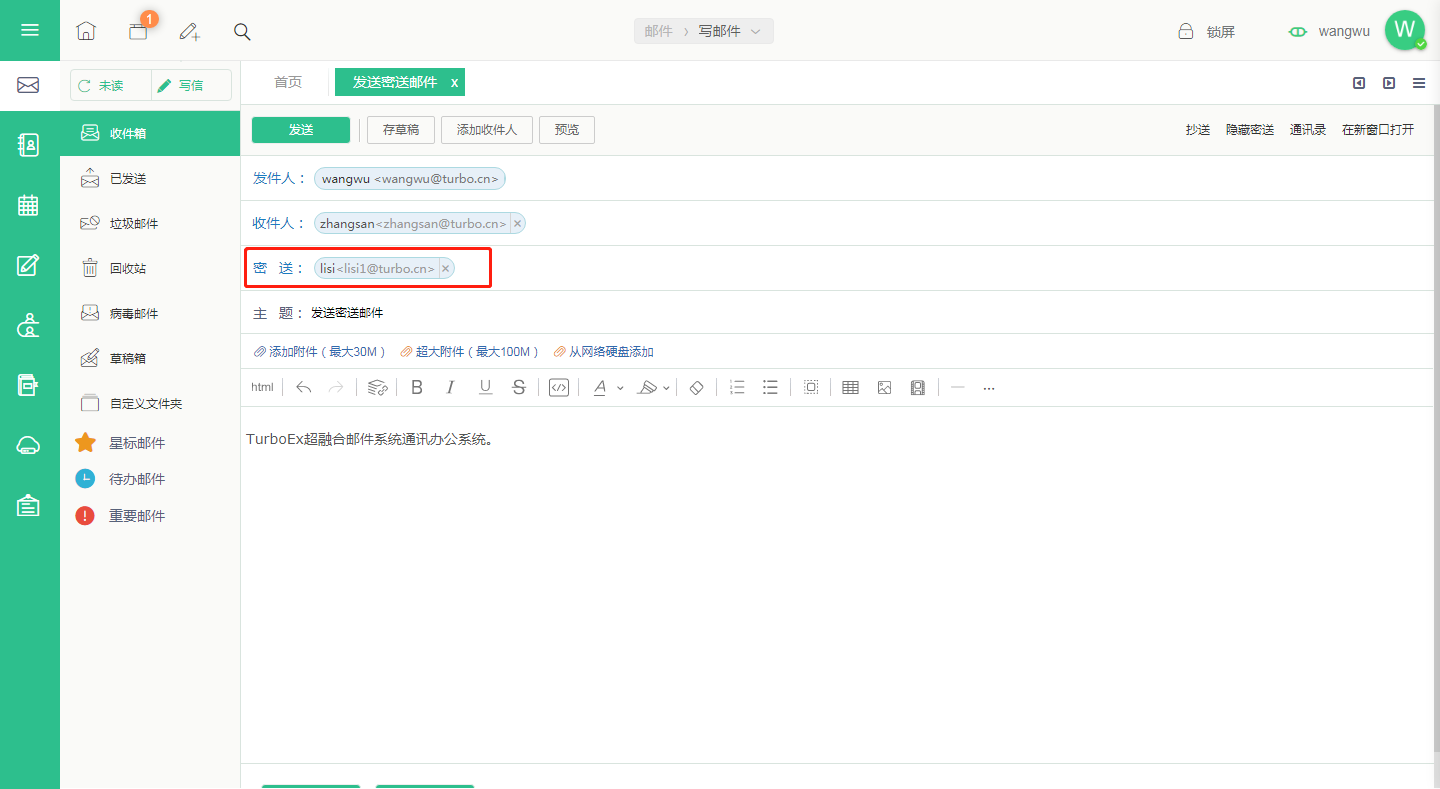Screen dimensions: 1440x789
Task: Open the contacts group sidebar icon
Action: tap(29, 325)
